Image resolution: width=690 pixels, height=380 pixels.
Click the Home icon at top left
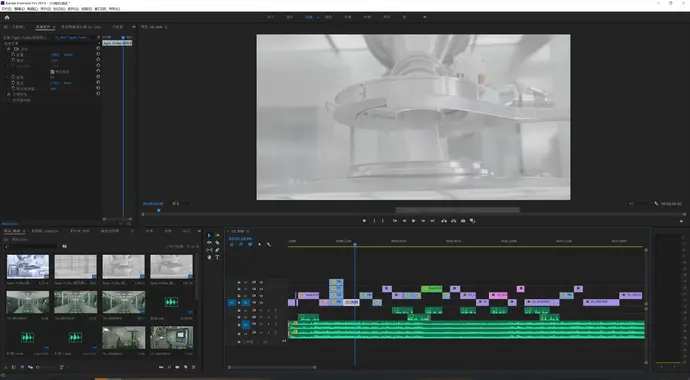(7, 18)
